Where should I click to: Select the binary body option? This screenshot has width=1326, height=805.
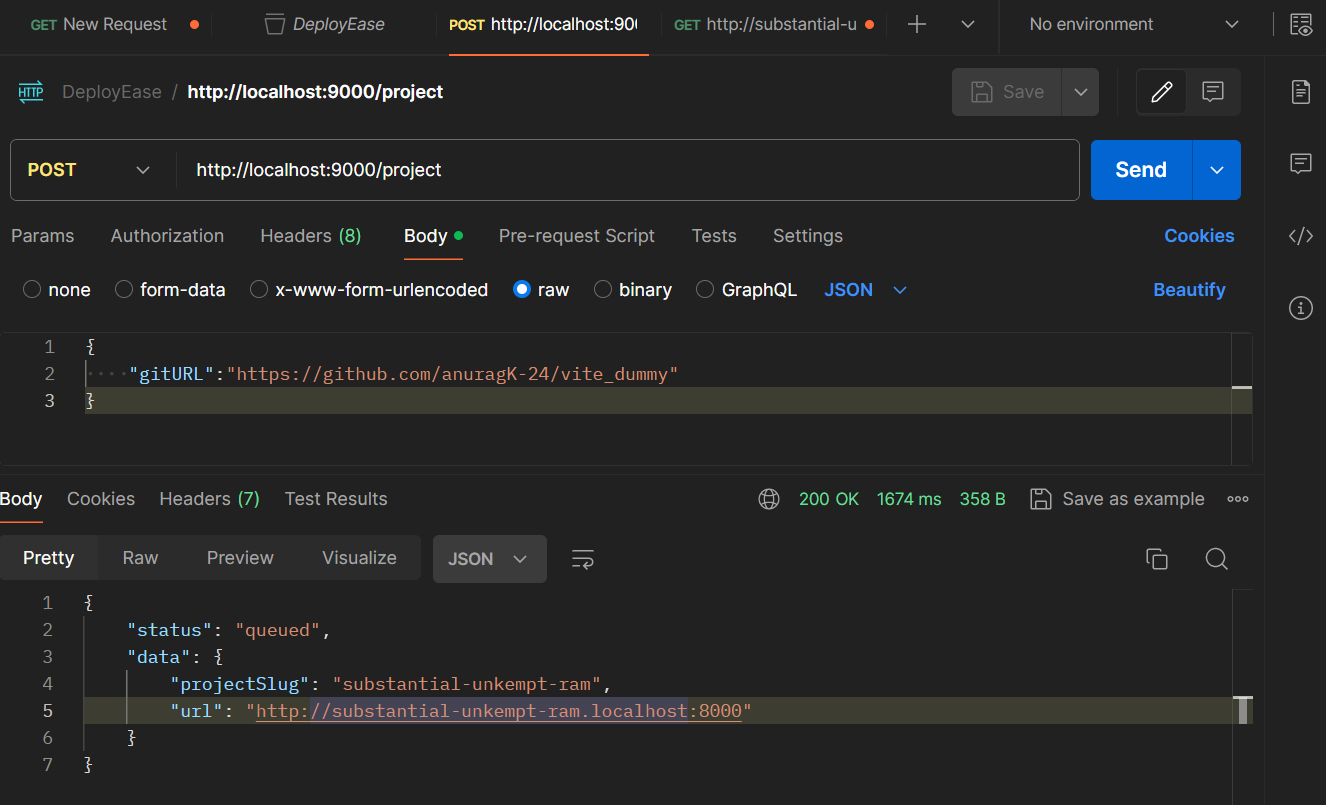click(603, 290)
